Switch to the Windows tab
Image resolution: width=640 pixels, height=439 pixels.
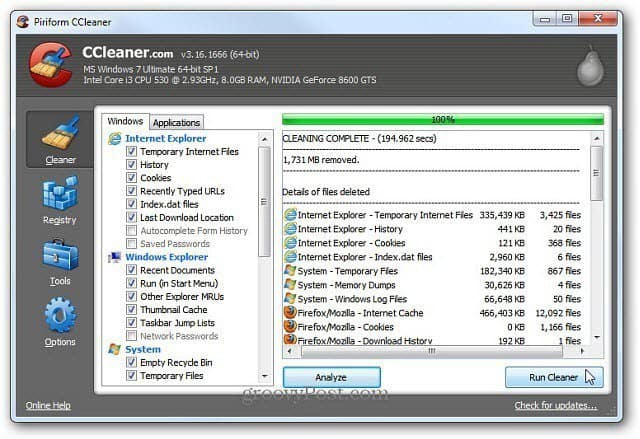pos(125,121)
